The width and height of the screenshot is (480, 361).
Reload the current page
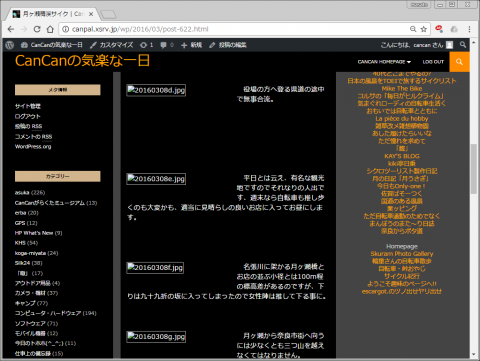coord(37,29)
